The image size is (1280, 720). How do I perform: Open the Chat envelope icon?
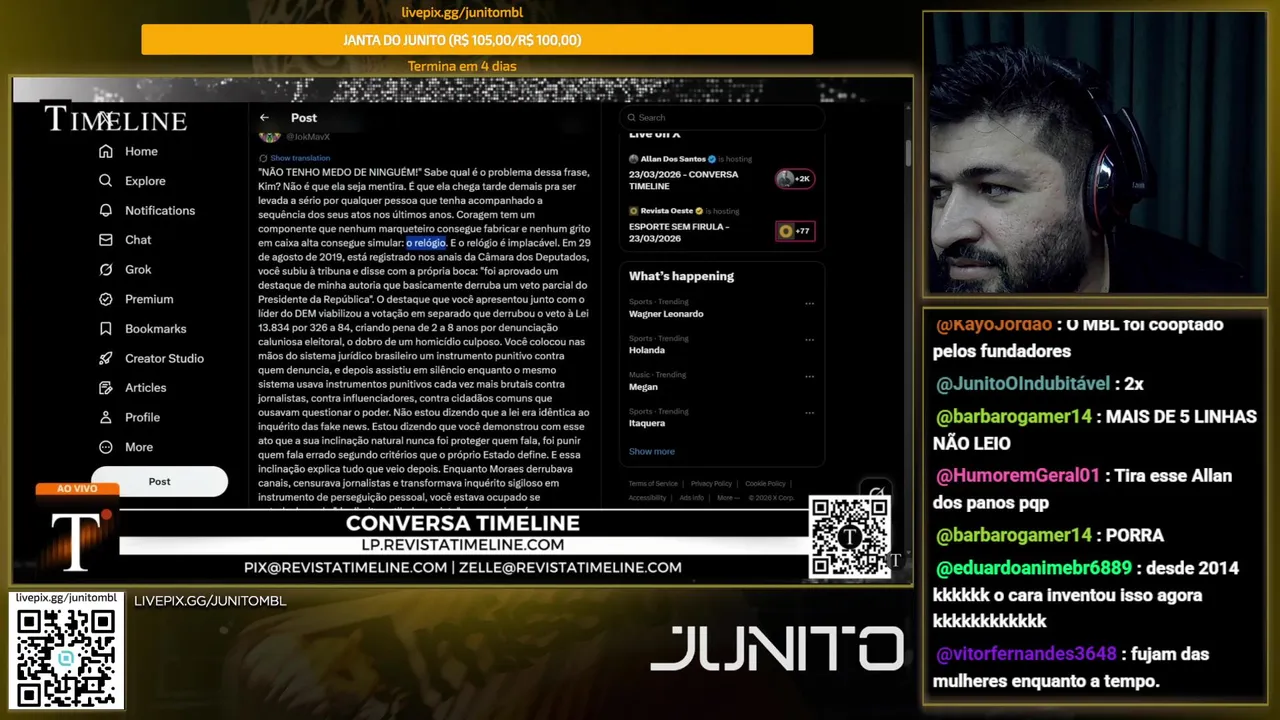coord(105,240)
